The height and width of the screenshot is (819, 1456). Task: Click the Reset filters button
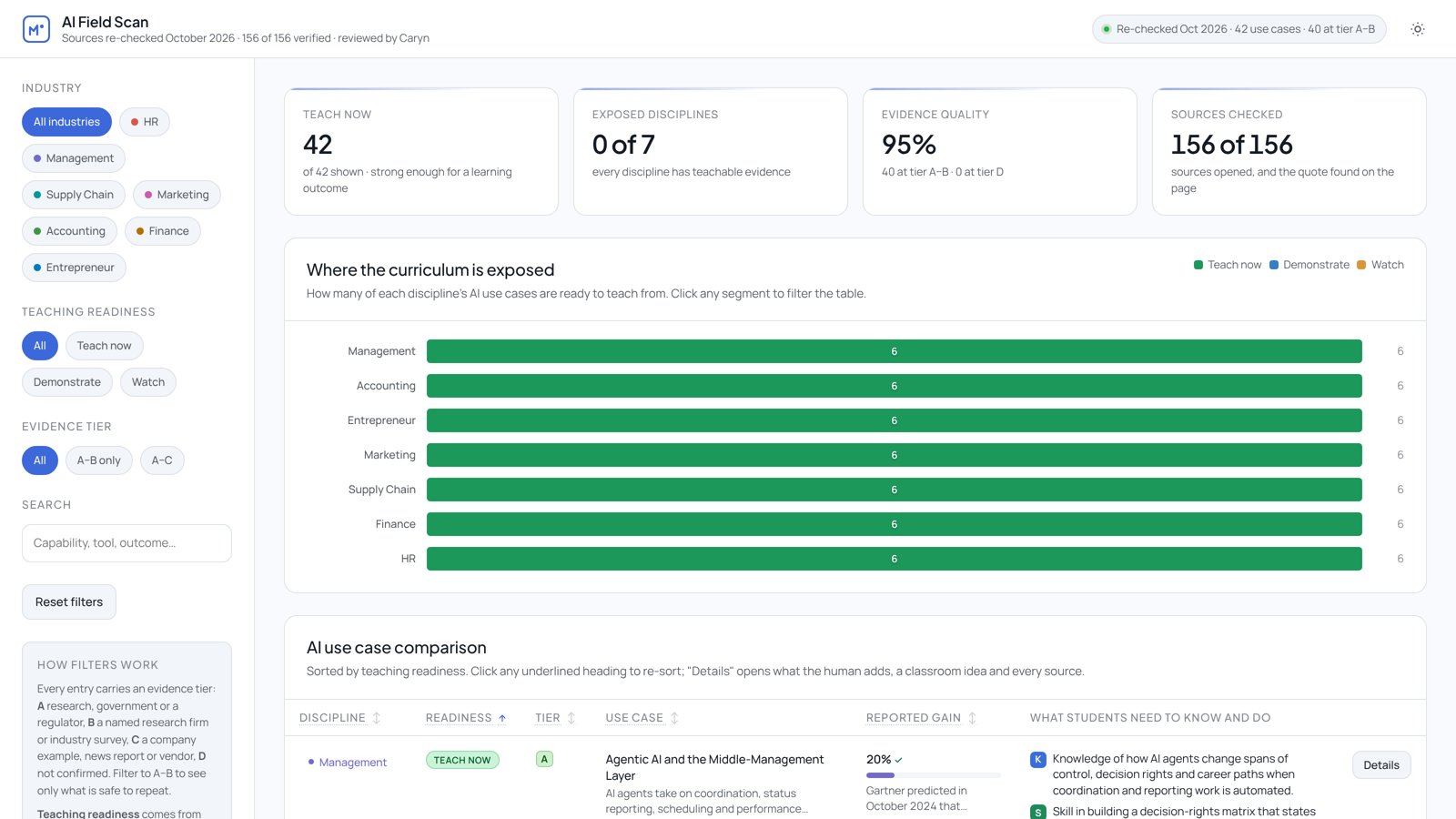[x=69, y=602]
